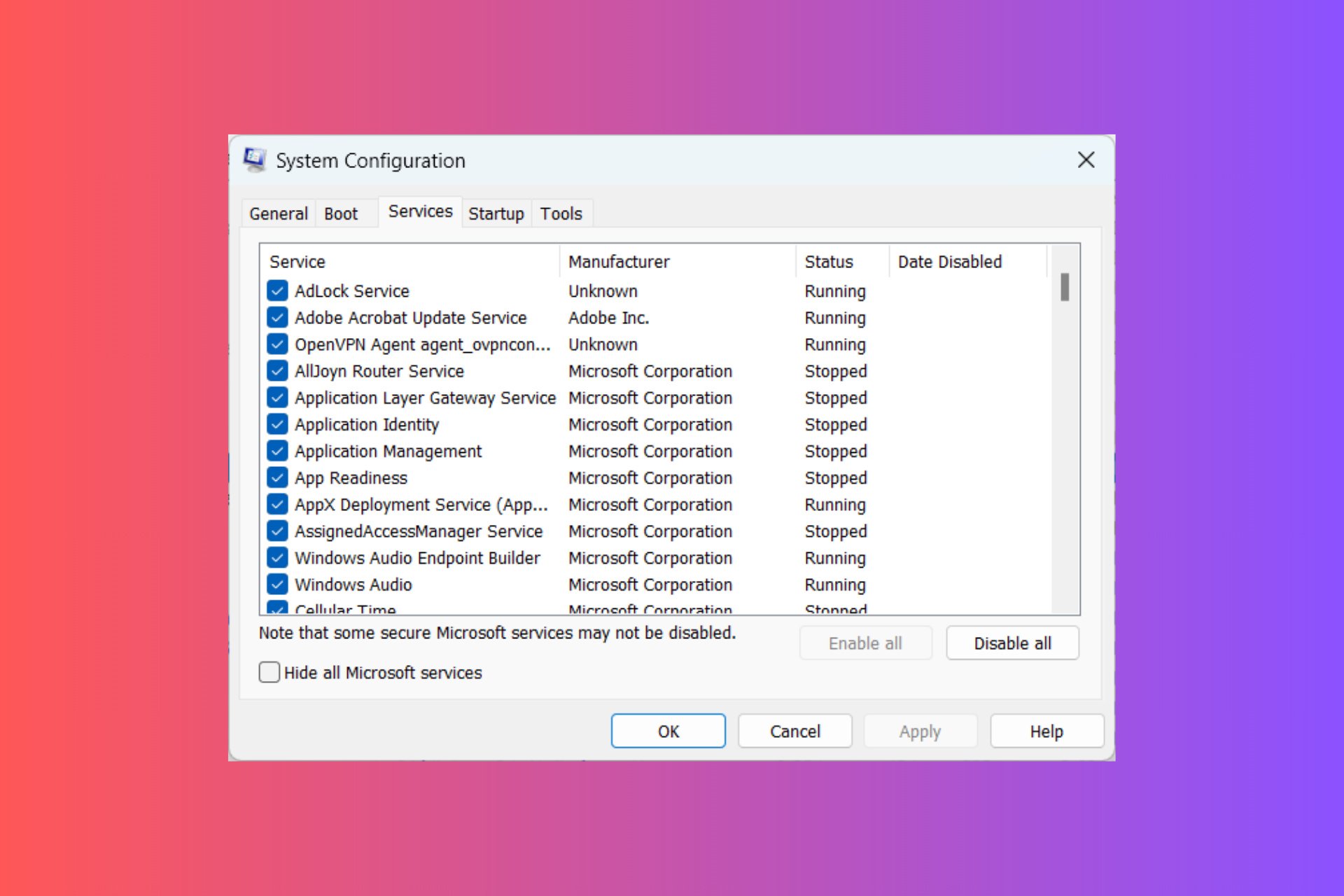Screen dimensions: 1344x896
Task: Click the greyed Enable all button
Action: 865,643
